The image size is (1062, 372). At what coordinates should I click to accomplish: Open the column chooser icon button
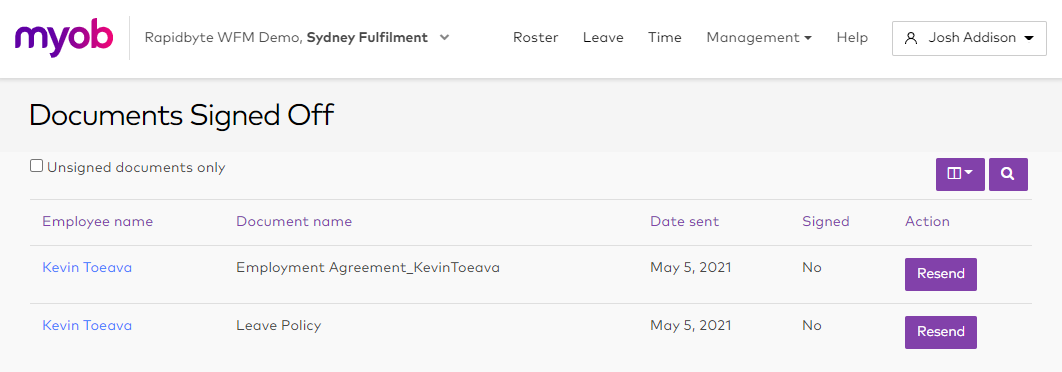(x=960, y=174)
